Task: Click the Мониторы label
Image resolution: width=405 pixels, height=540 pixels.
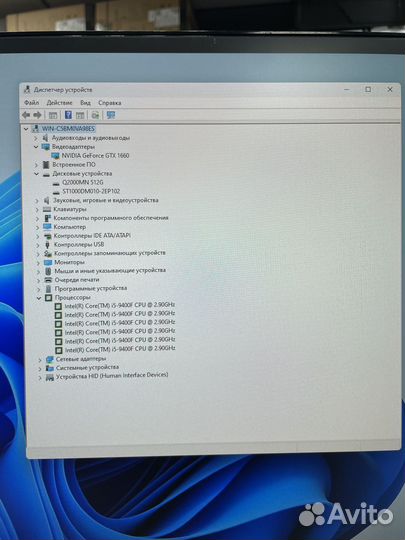Action: [x=69, y=262]
